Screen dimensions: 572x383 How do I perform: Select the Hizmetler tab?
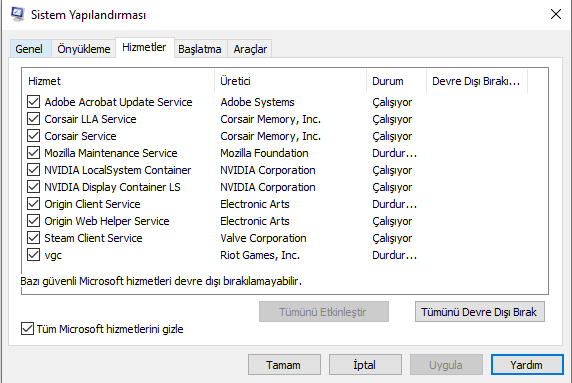144,47
